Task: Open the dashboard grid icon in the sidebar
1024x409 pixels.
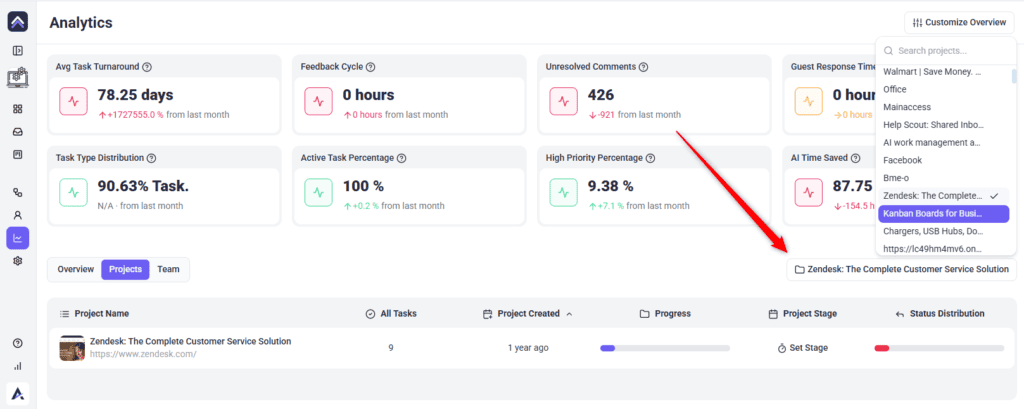Action: point(18,108)
